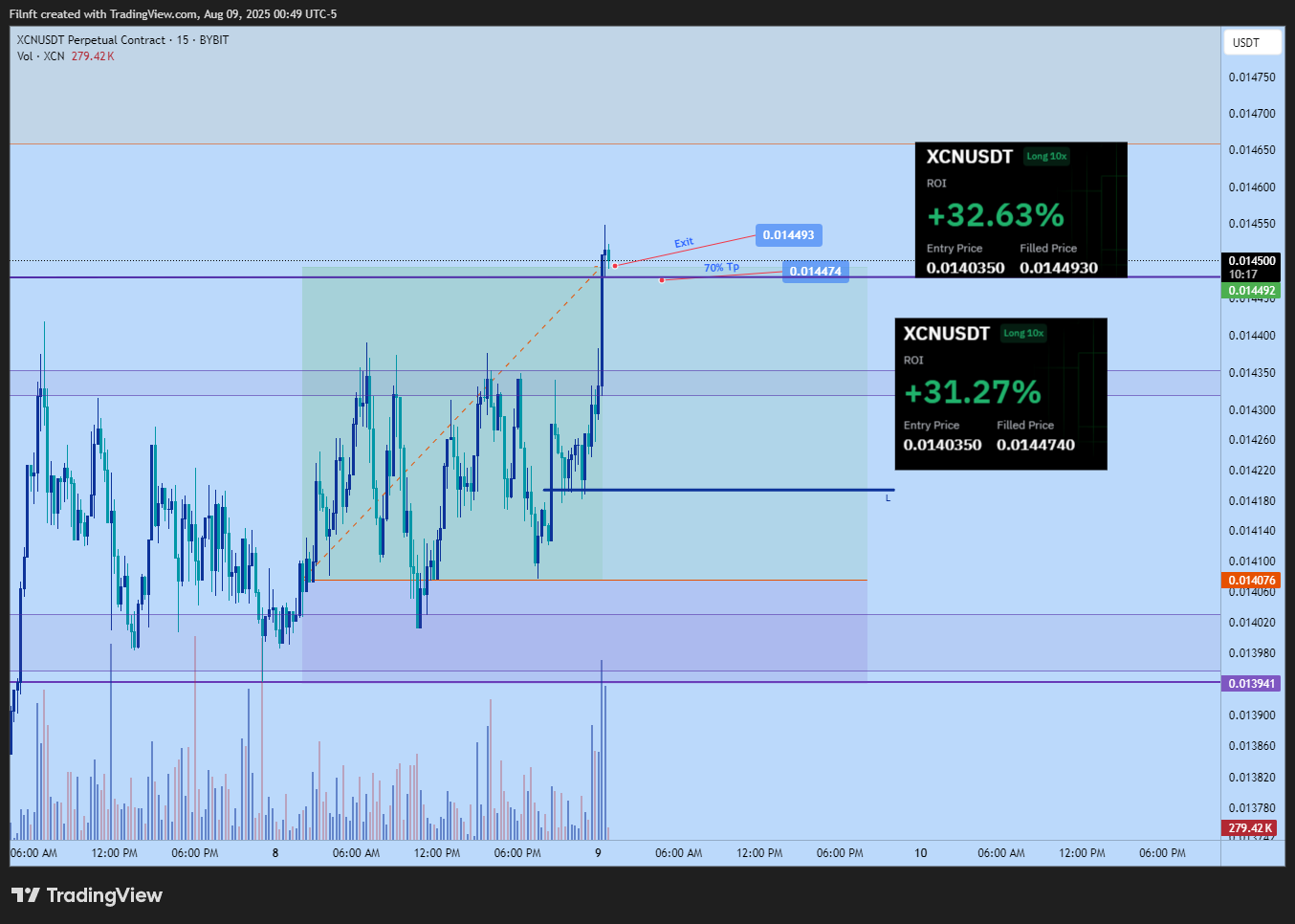
Task: Click the +31.27% ROI value
Action: 973,392
